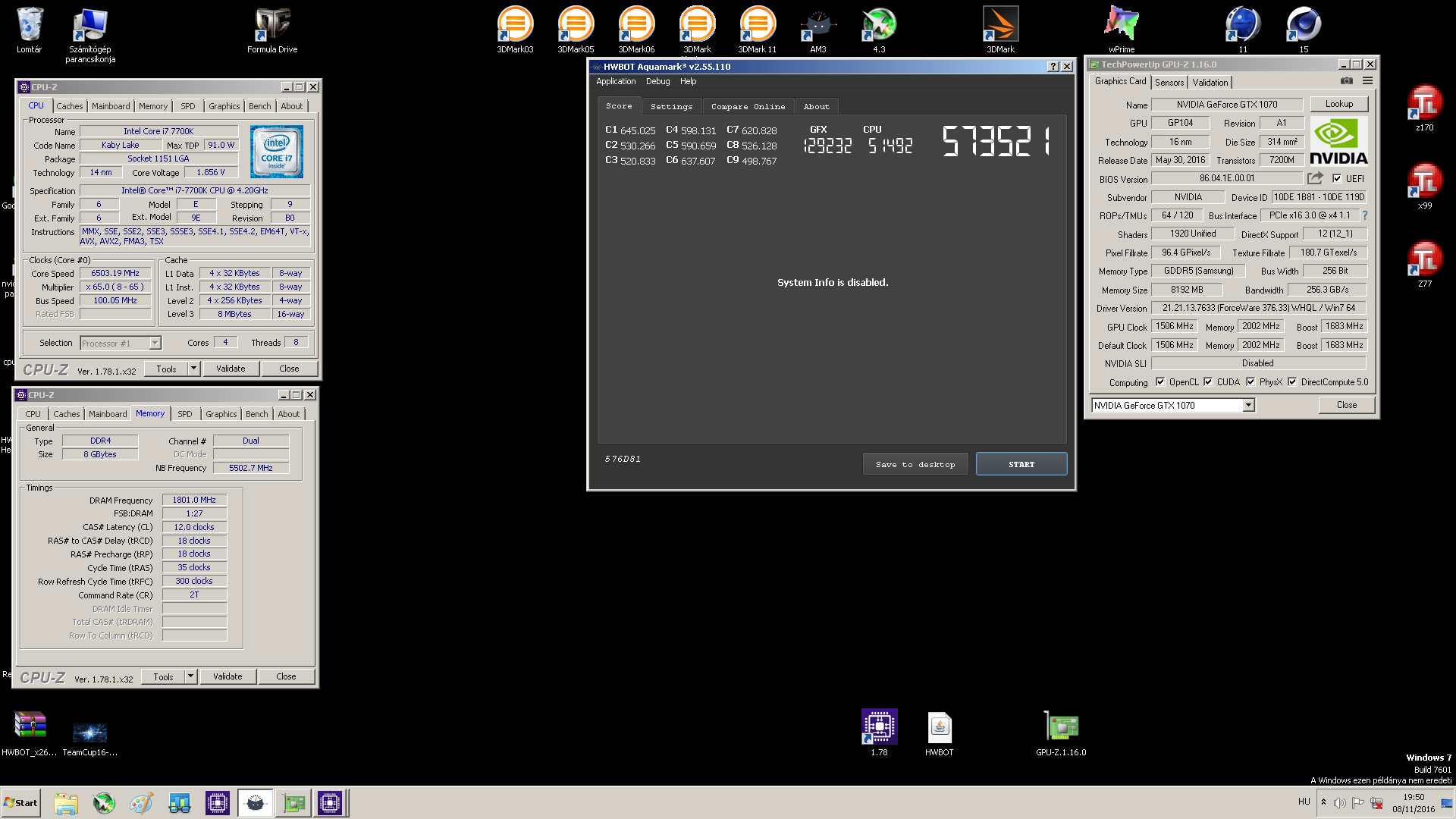This screenshot has width=1456, height=819.
Task: Open the Lomtár recycle bin icon
Action: 30,30
